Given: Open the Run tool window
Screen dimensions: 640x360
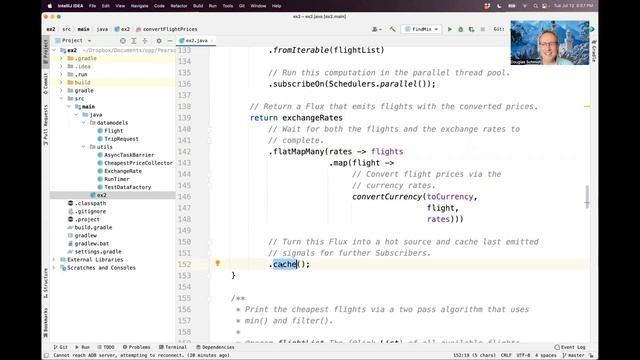Looking at the screenshot, I should pos(82,347).
